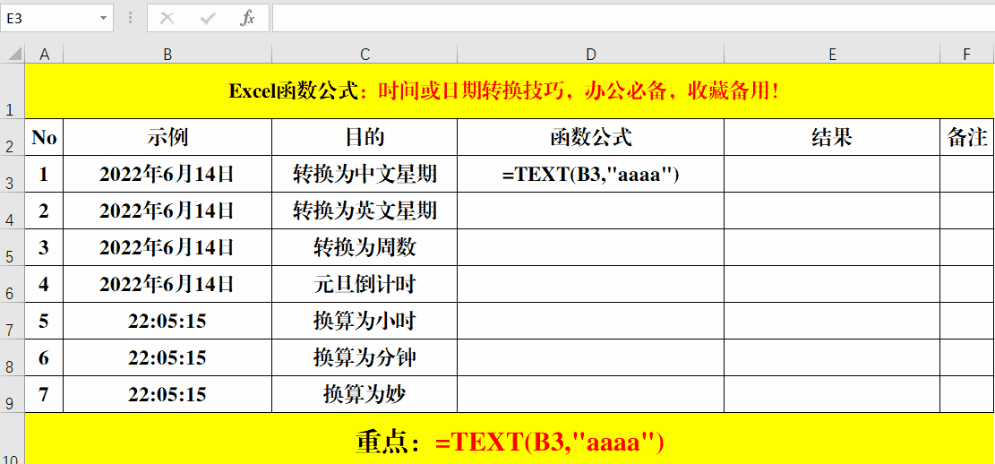Screen dimensions: 995x464
Task: Click the No cell containing 6
Action: 44,357
